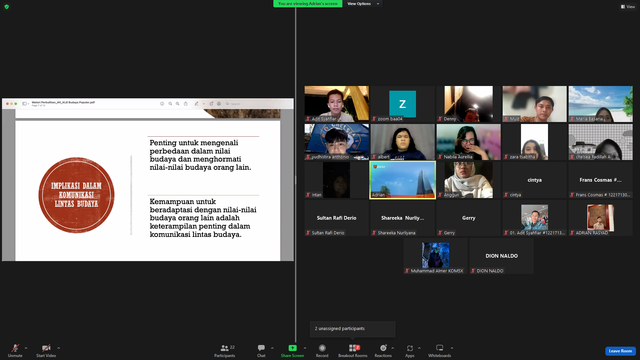Click the red 'Implikasi dalam Komunikasi' circle

[x=76, y=195]
